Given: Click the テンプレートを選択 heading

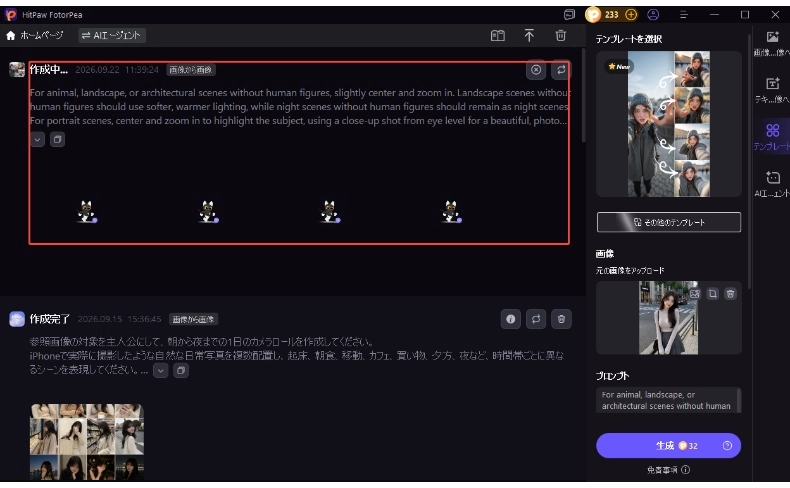Looking at the screenshot, I should 629,39.
